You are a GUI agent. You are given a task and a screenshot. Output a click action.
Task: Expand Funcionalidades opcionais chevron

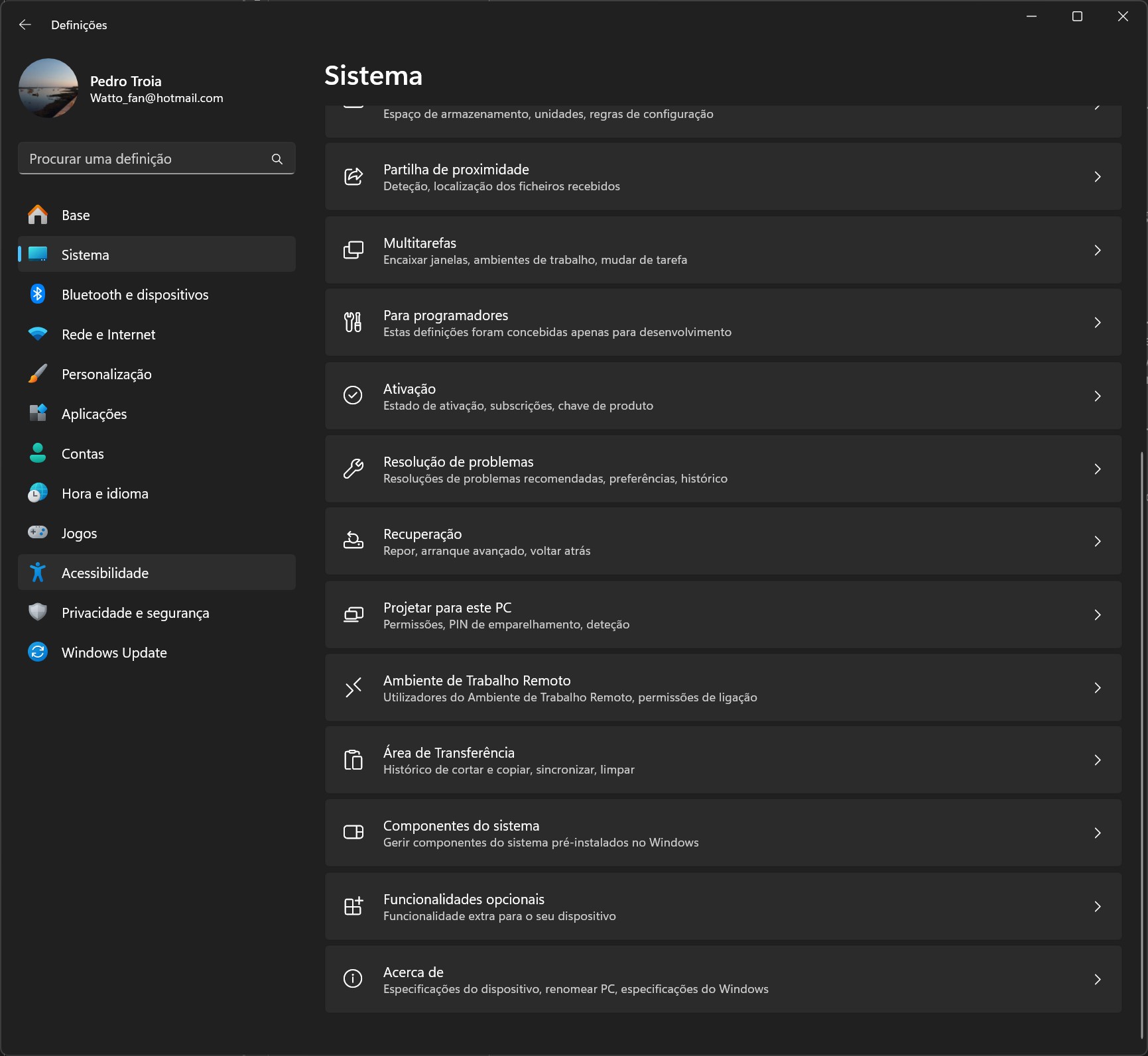tap(1097, 906)
